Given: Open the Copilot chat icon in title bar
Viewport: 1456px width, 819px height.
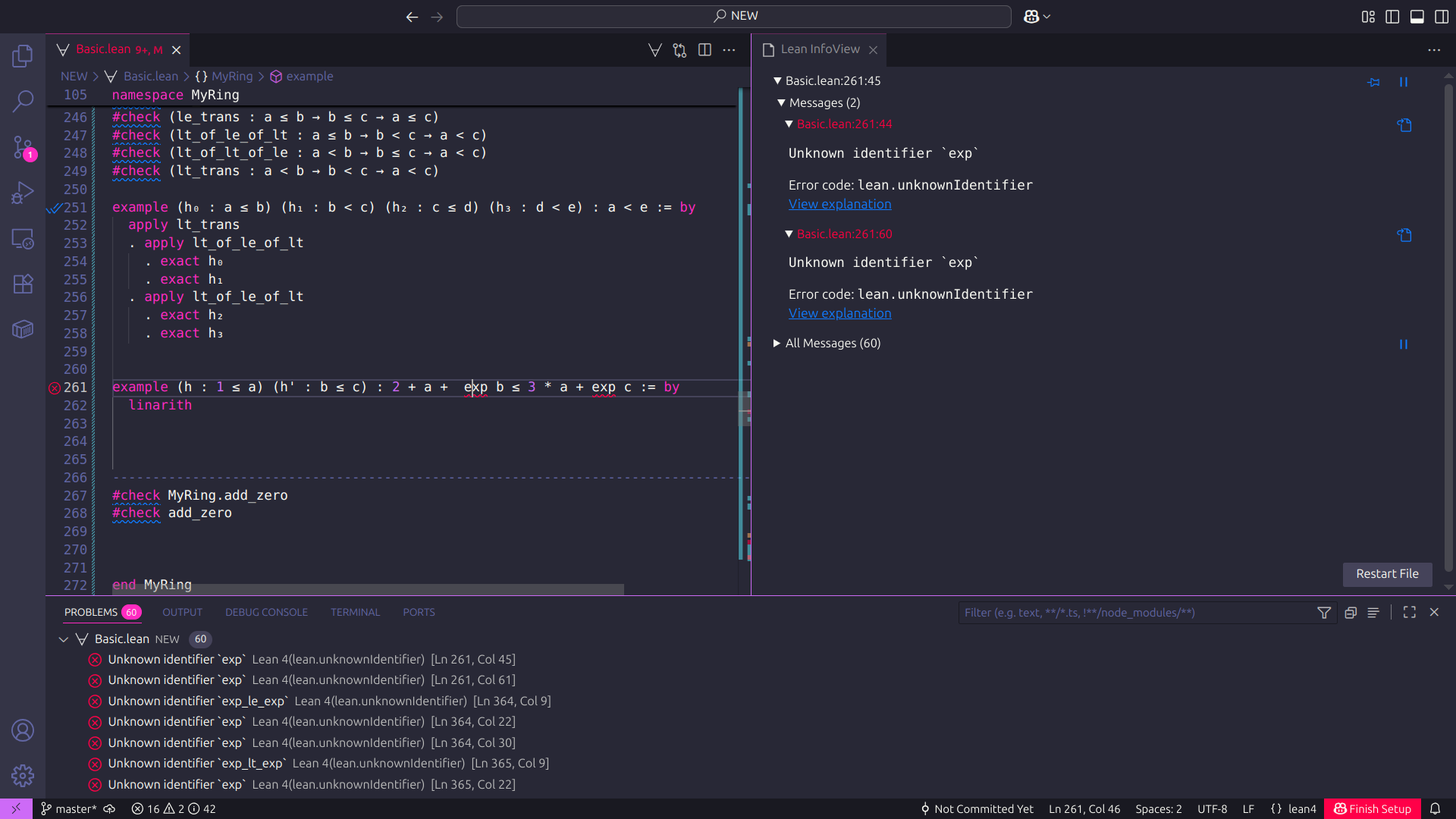Looking at the screenshot, I should coord(1031,16).
